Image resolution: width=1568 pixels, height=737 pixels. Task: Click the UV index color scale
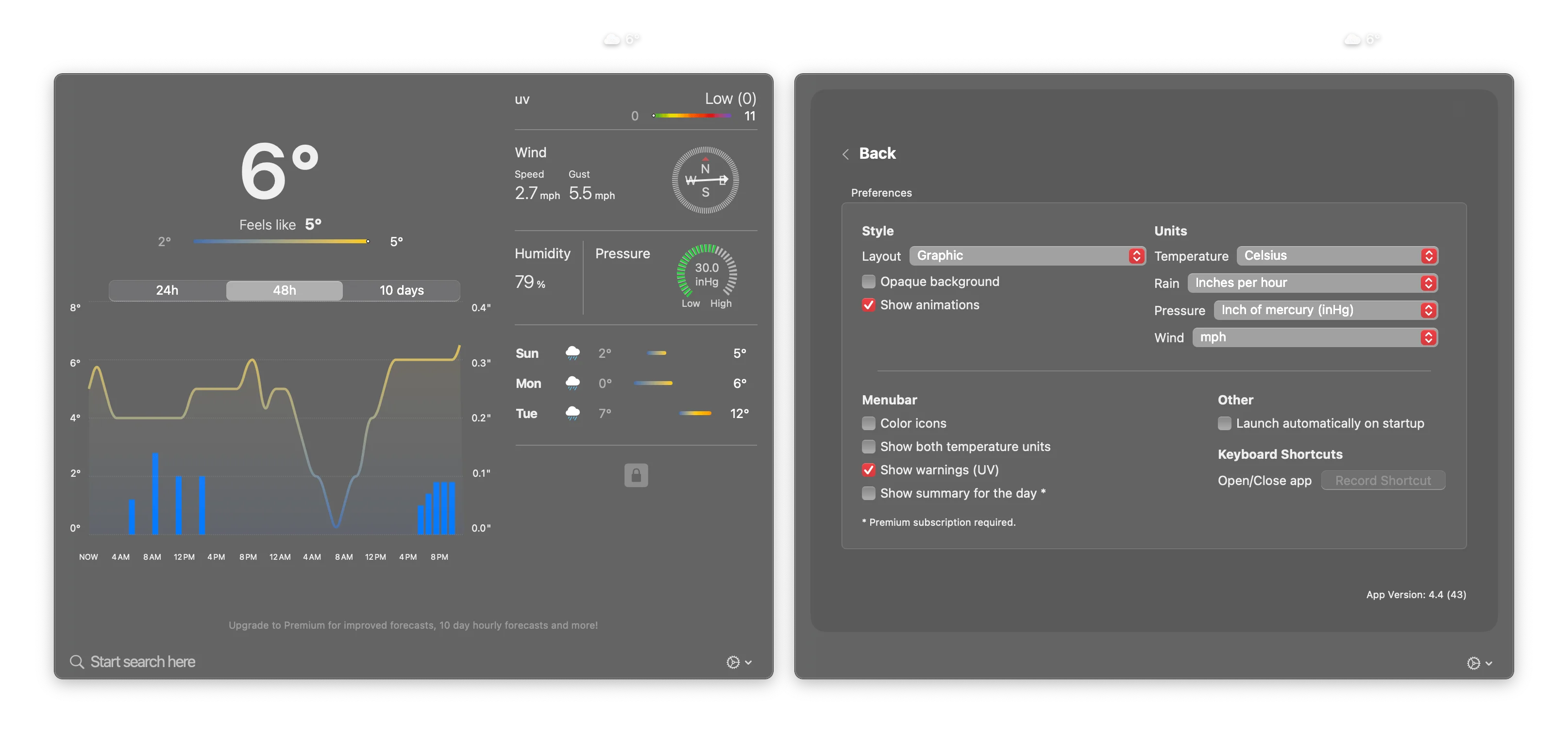tap(692, 116)
